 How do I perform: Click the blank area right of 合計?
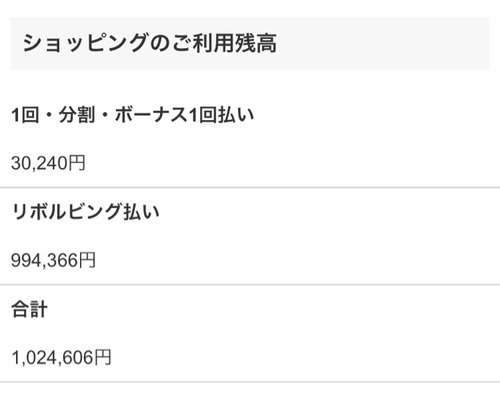pyautogui.click(x=273, y=309)
